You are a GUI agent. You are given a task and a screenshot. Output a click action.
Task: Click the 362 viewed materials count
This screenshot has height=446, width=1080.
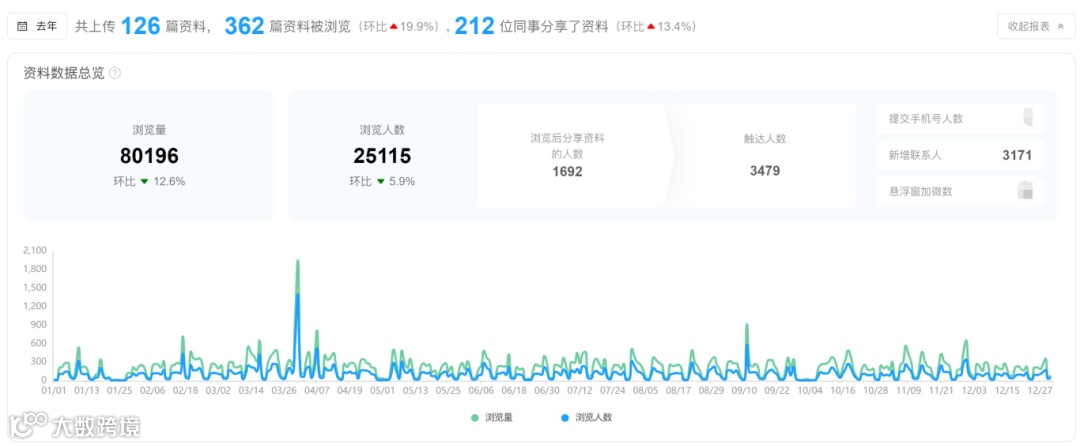[244, 26]
